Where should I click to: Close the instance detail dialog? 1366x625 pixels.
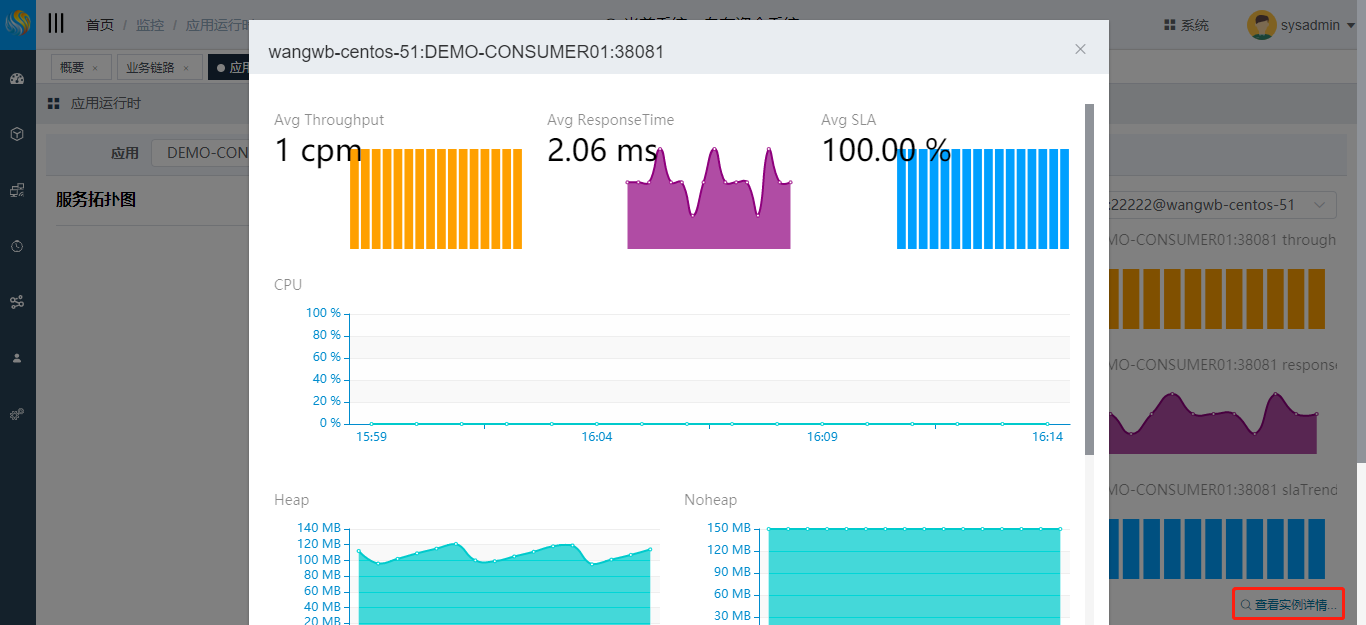(1080, 49)
